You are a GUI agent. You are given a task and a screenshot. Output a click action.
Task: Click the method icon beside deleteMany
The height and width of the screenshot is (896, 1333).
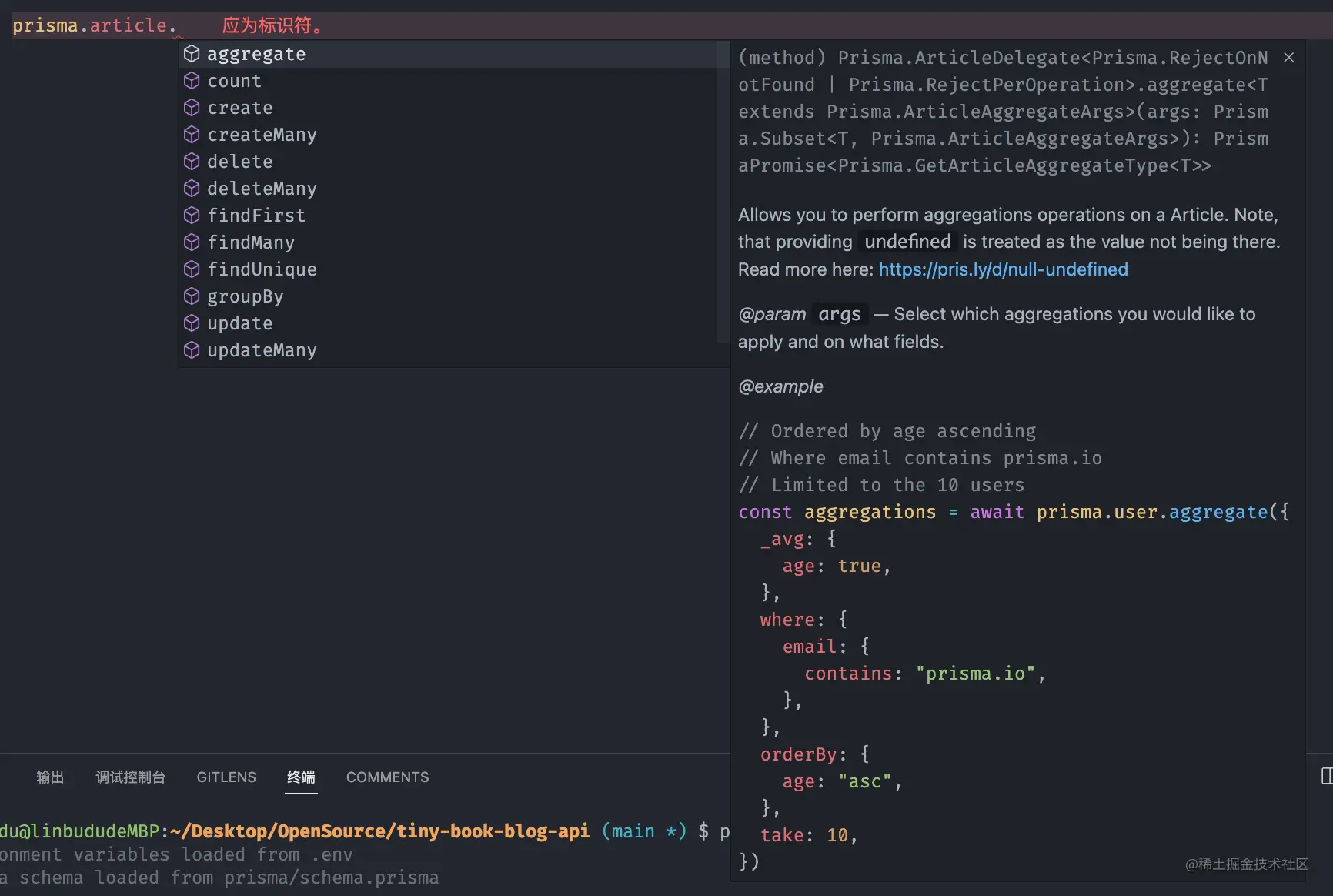click(x=192, y=189)
